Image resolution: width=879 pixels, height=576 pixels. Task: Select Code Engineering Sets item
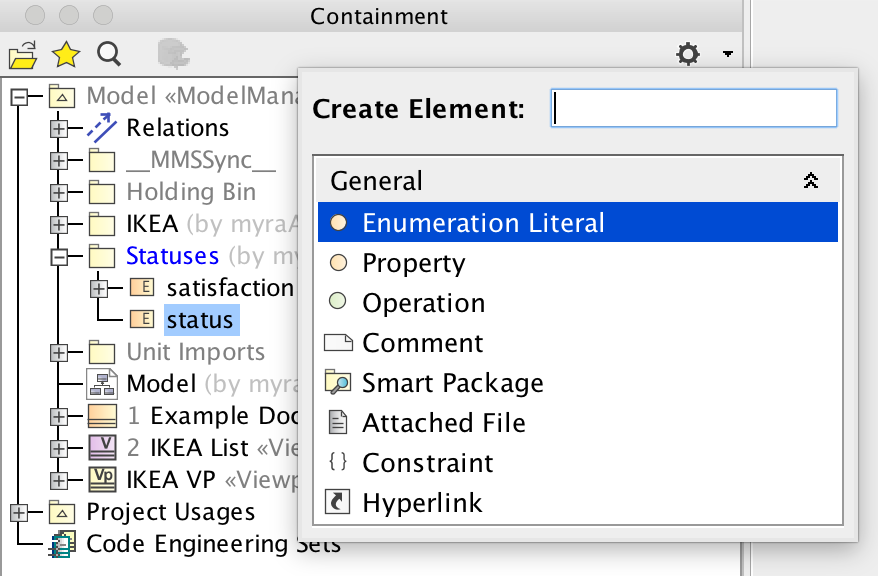click(213, 544)
